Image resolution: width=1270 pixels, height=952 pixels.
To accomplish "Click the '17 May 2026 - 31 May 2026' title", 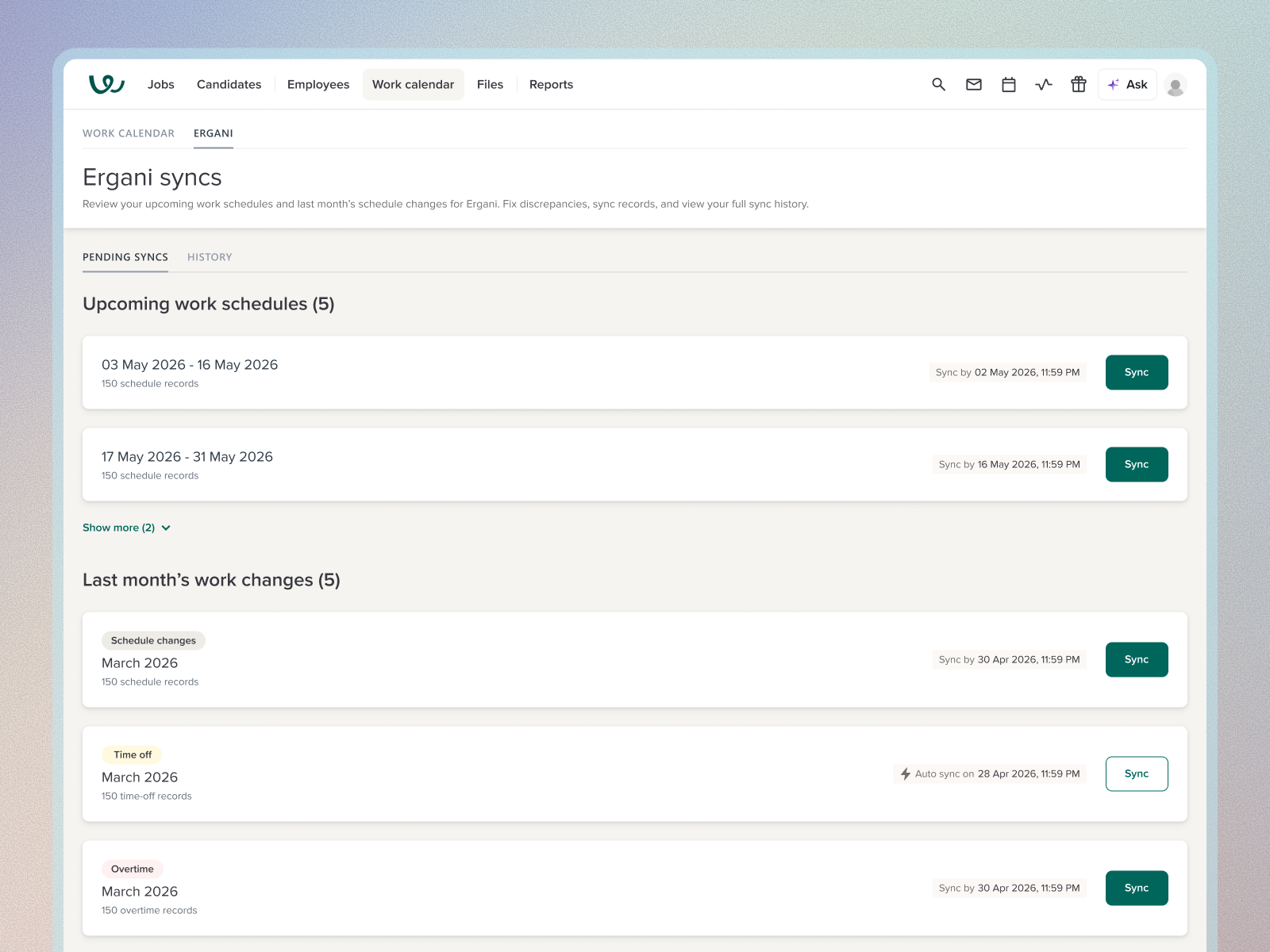I will tap(187, 457).
